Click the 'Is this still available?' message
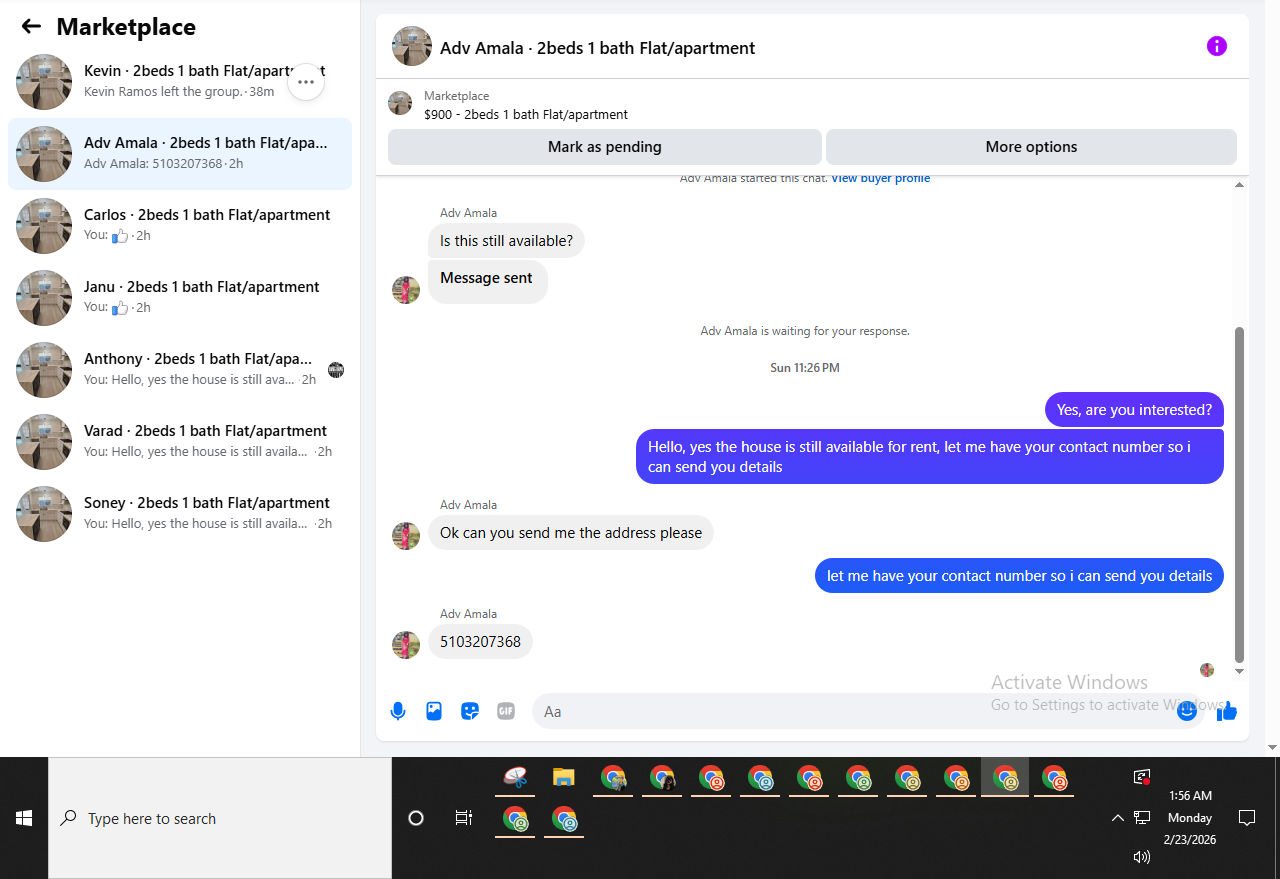The image size is (1280, 879). click(506, 241)
